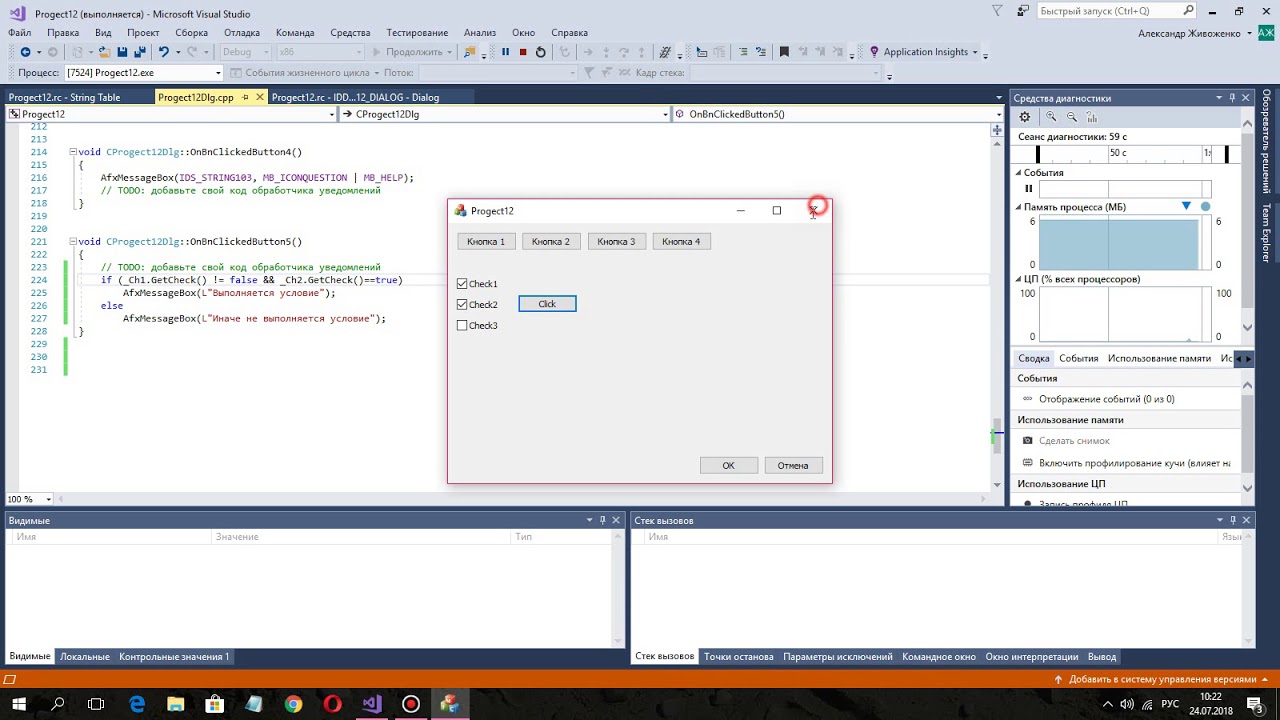Close the Progect12Dlg.cpp tab

pyautogui.click(x=260, y=97)
